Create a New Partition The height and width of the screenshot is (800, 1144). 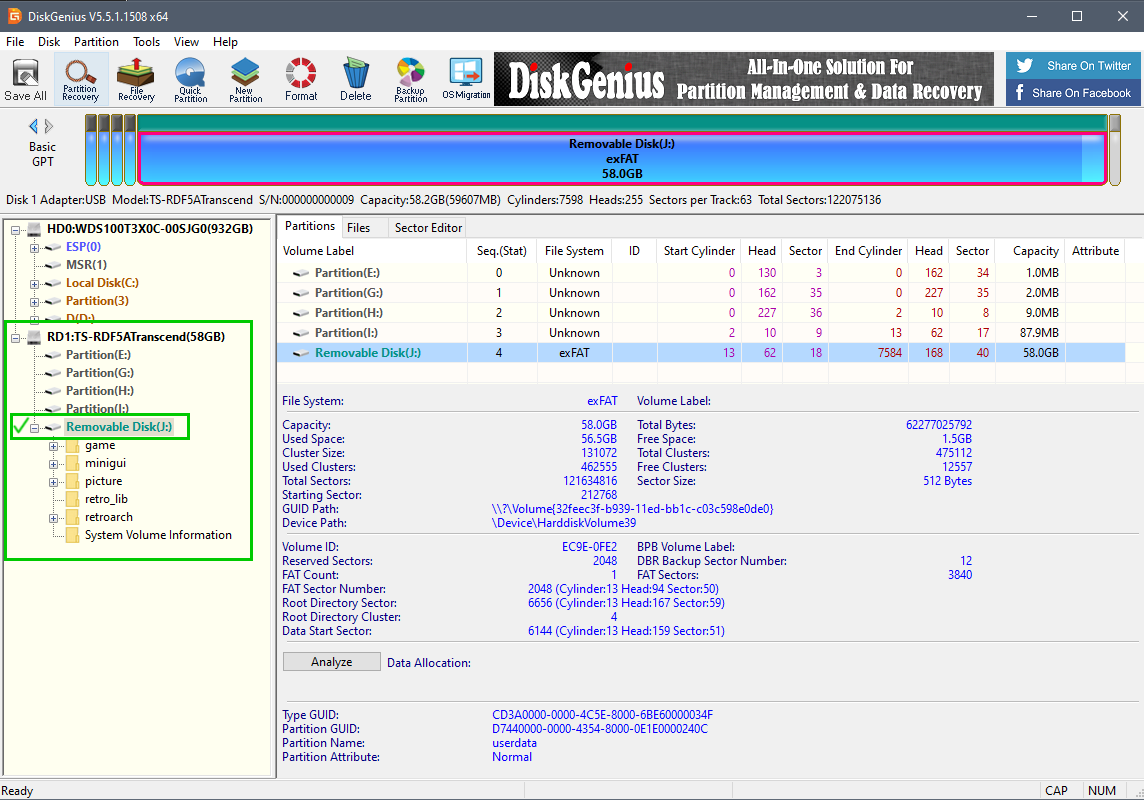coord(245,79)
